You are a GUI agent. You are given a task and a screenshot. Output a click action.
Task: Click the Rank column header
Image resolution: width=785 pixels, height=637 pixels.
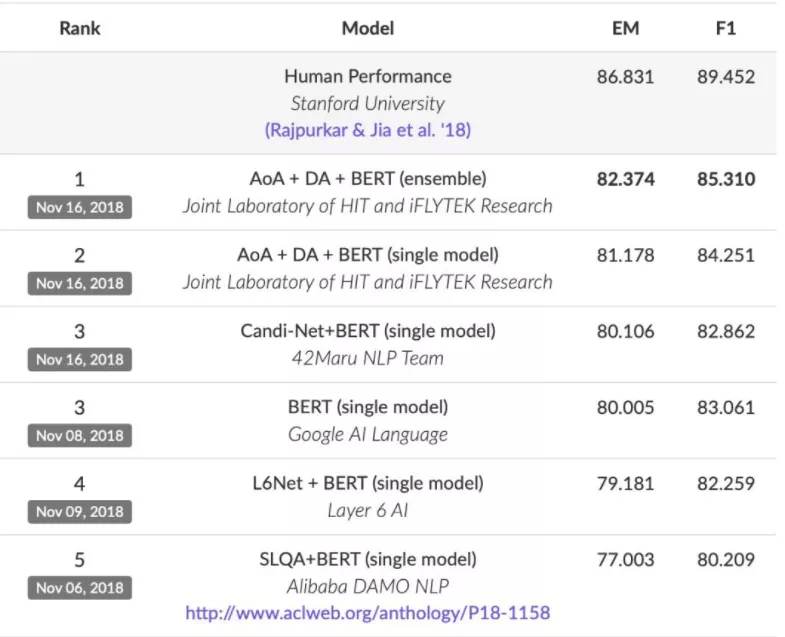[x=80, y=28]
